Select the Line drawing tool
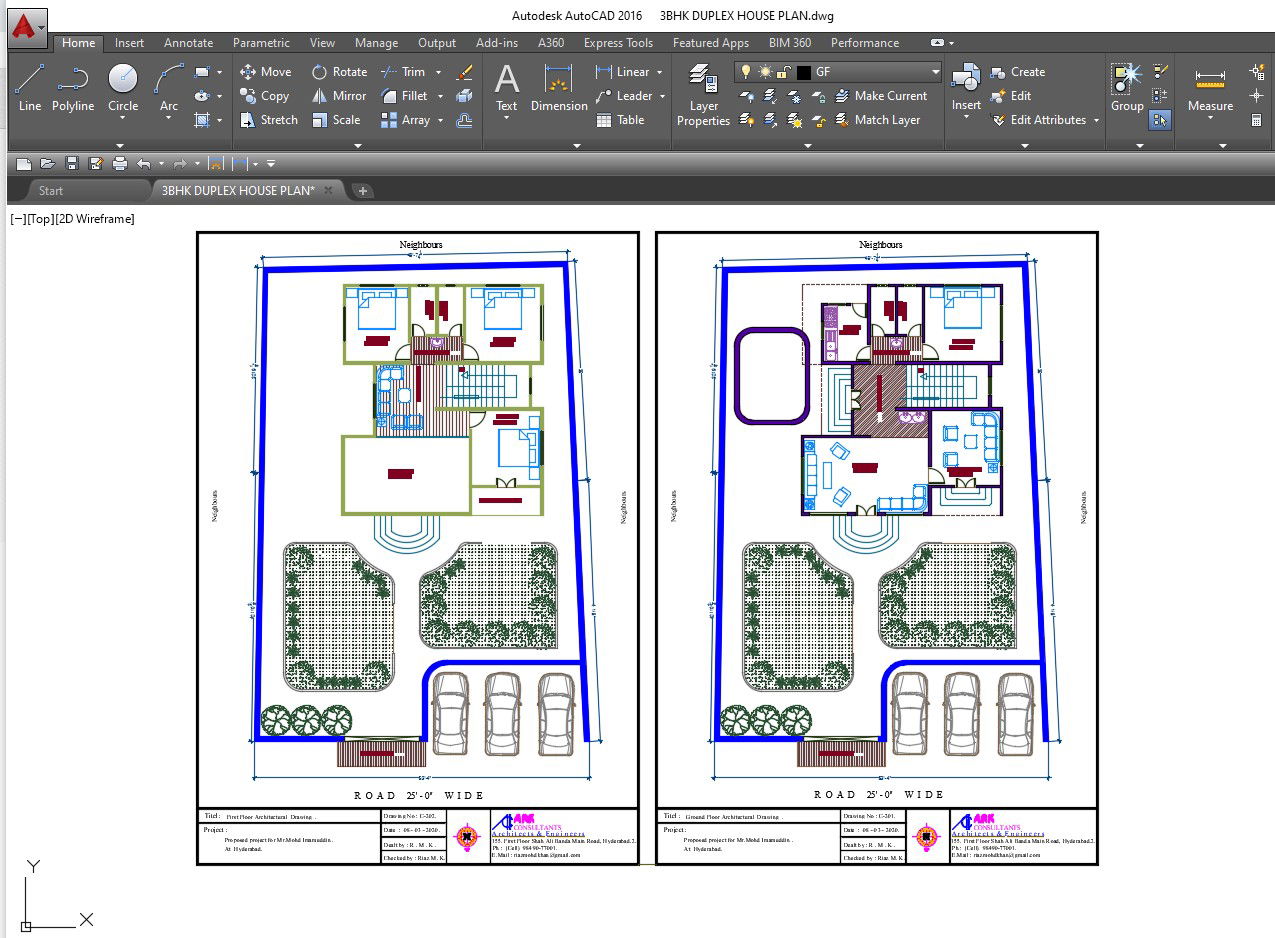The height and width of the screenshot is (938, 1275). click(29, 86)
